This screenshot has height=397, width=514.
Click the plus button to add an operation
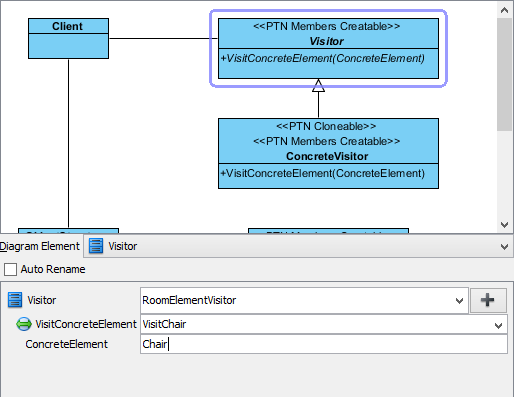click(x=488, y=300)
